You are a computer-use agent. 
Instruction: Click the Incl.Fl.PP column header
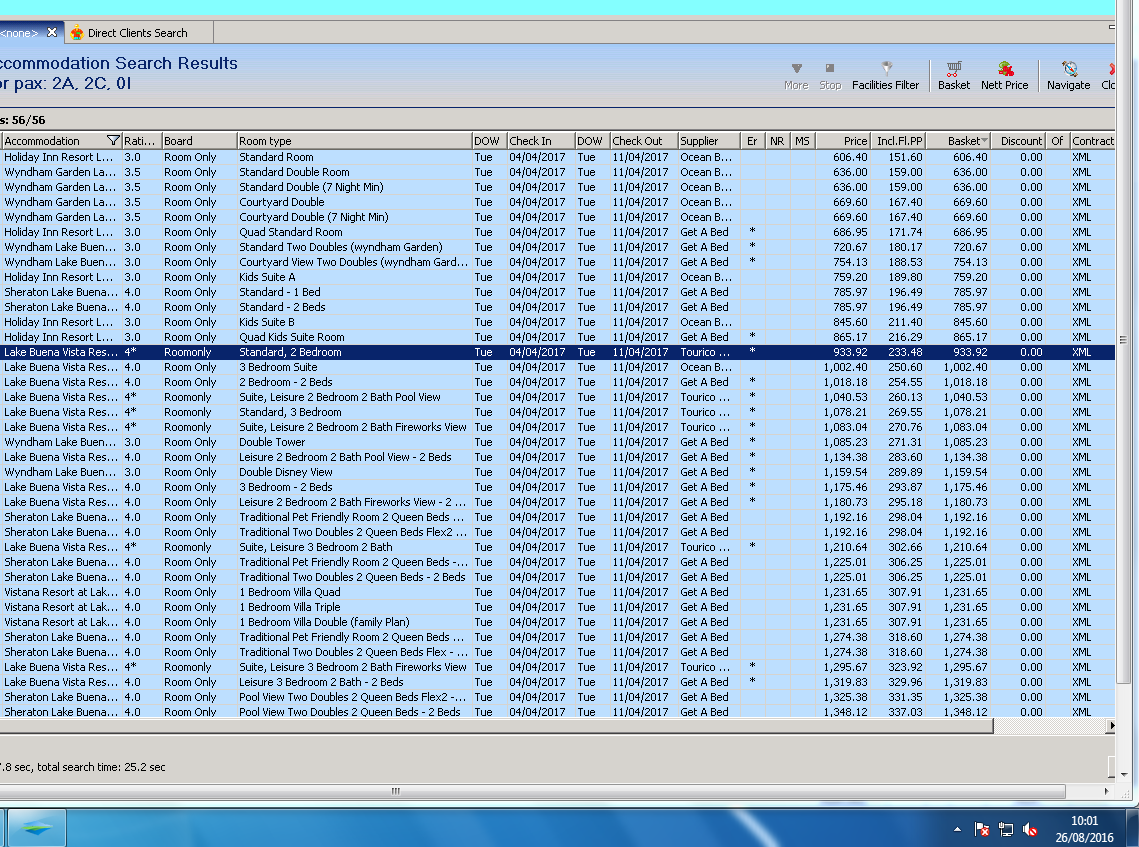(x=897, y=140)
